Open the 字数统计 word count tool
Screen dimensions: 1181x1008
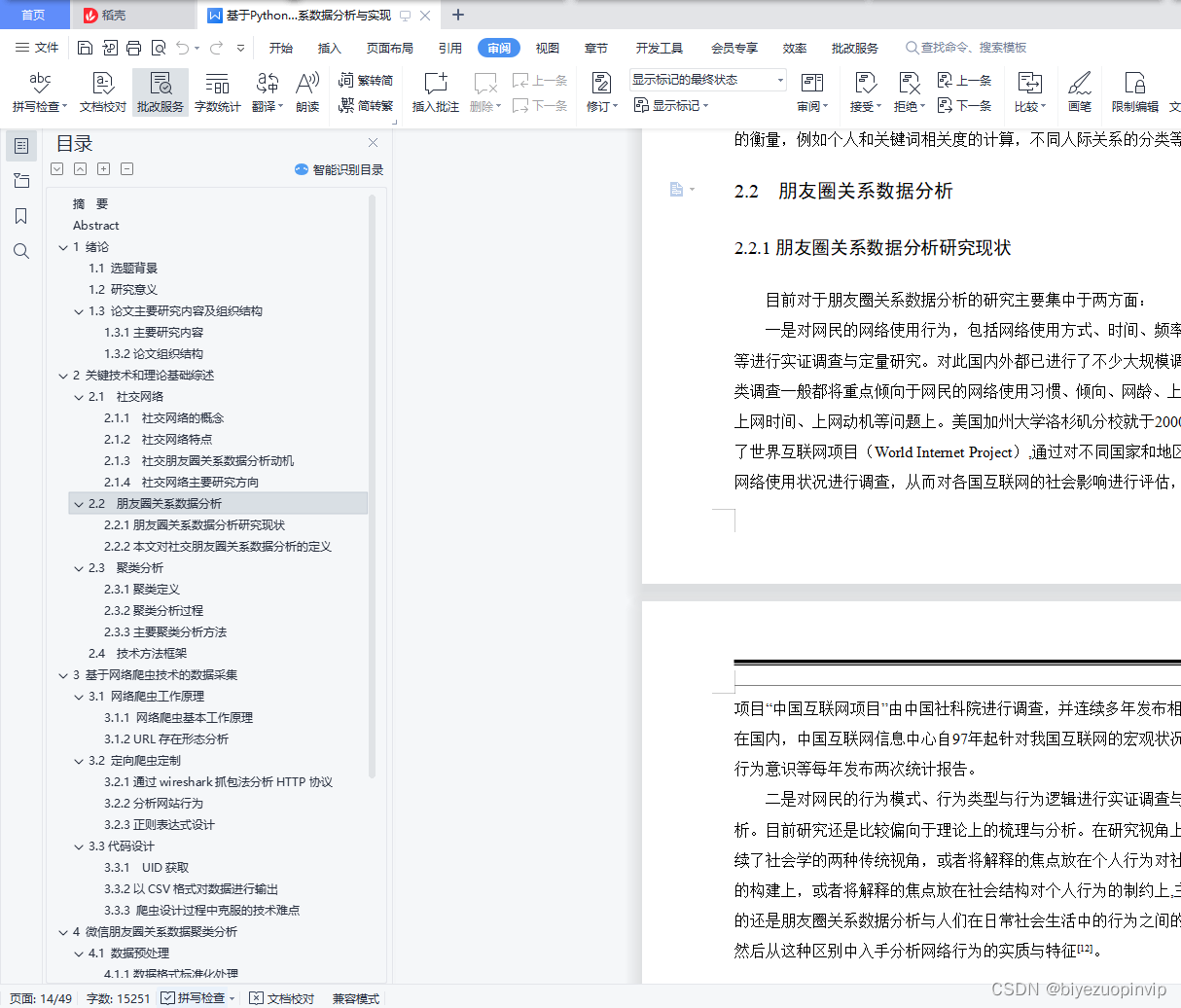click(x=217, y=91)
